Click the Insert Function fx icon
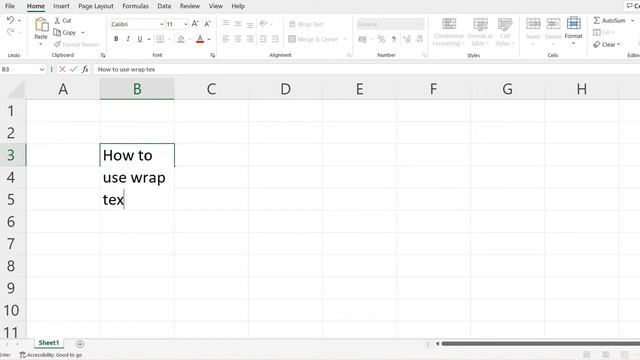This screenshot has width=640, height=360. 85,69
